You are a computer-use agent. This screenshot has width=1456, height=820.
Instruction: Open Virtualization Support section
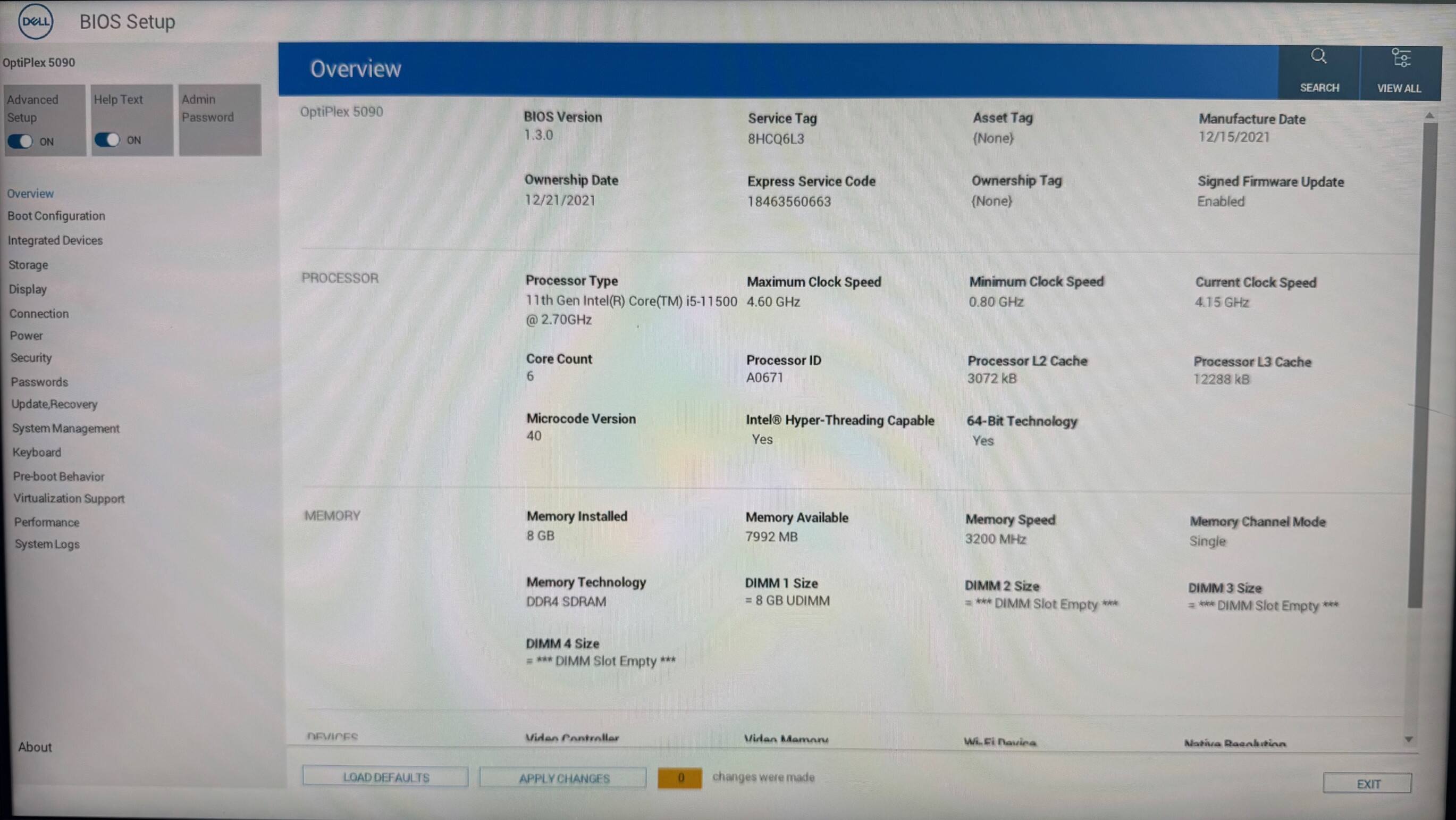click(69, 498)
